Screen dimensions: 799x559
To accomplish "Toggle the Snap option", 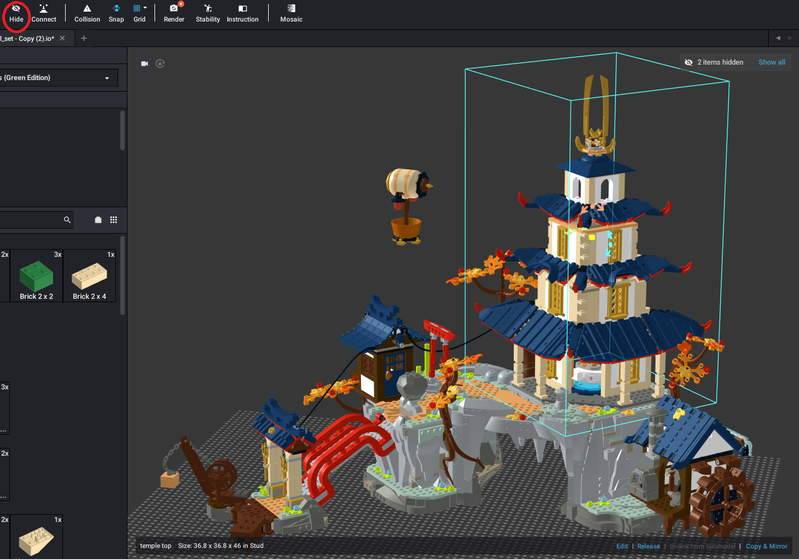I will click(x=116, y=13).
